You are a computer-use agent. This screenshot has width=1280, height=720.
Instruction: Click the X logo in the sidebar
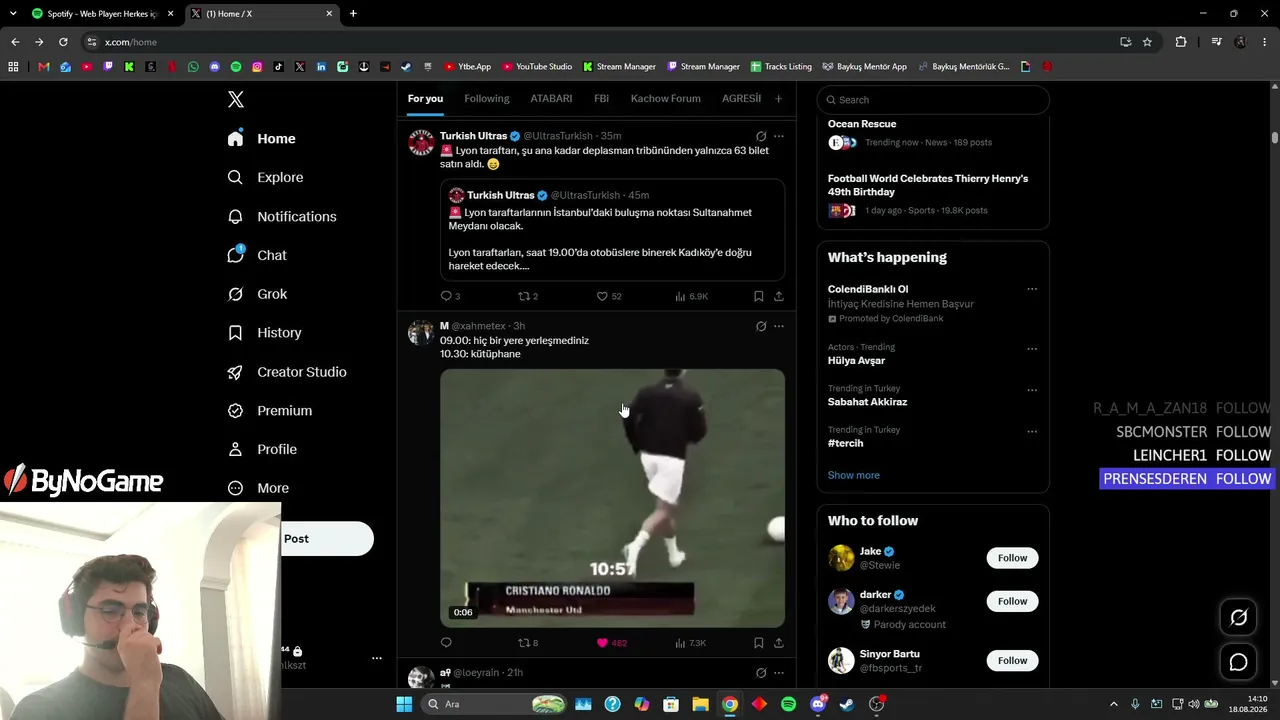click(x=236, y=99)
